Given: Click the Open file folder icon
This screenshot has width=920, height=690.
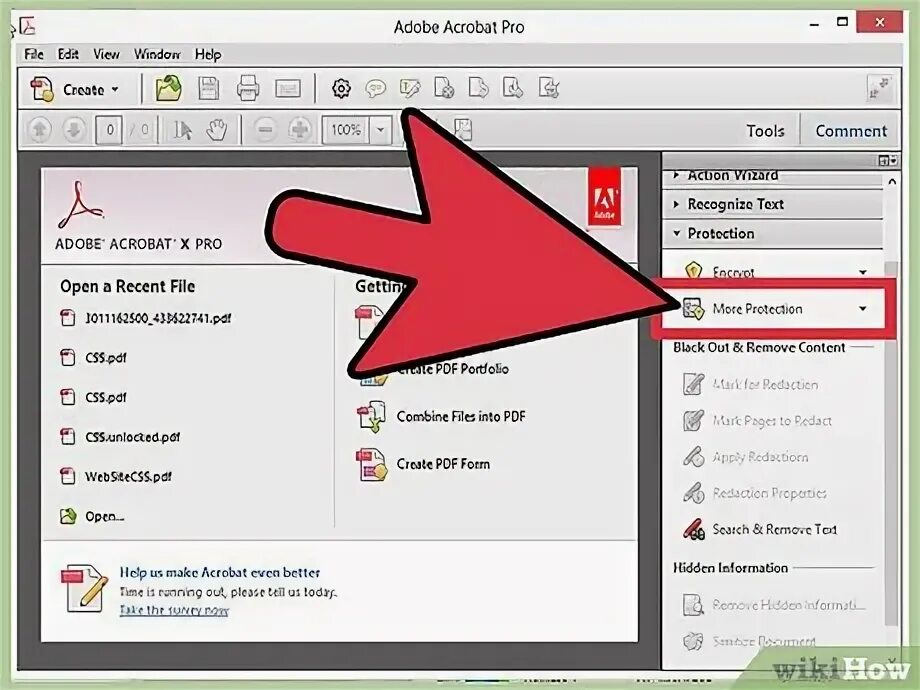Looking at the screenshot, I should click(168, 89).
